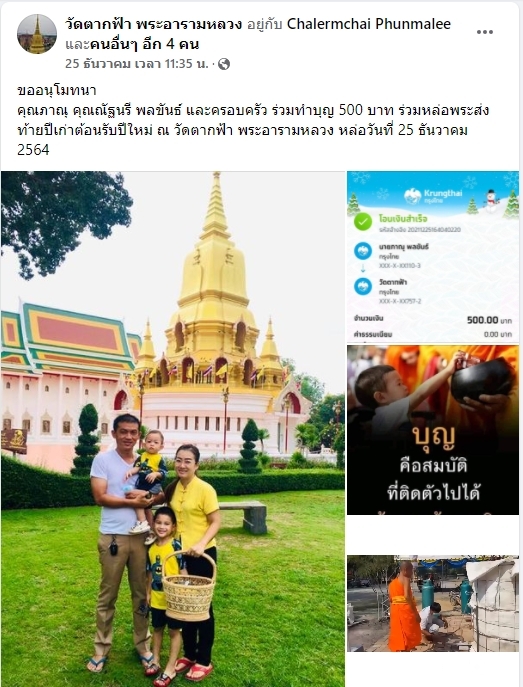523x687 pixels.
Task: Click the green success checkmark on slip
Action: click(363, 222)
